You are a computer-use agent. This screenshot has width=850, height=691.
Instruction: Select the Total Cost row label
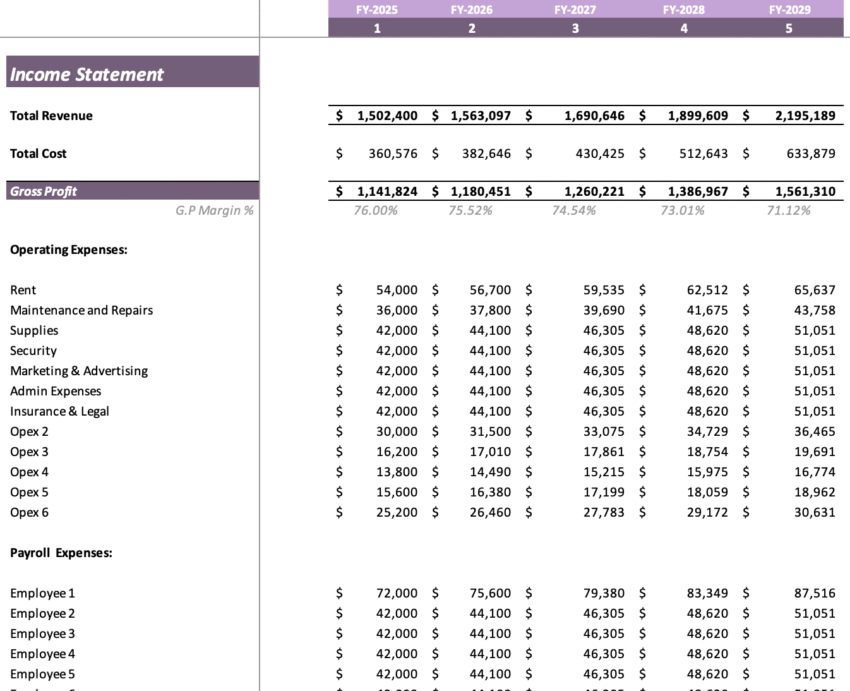pos(38,153)
